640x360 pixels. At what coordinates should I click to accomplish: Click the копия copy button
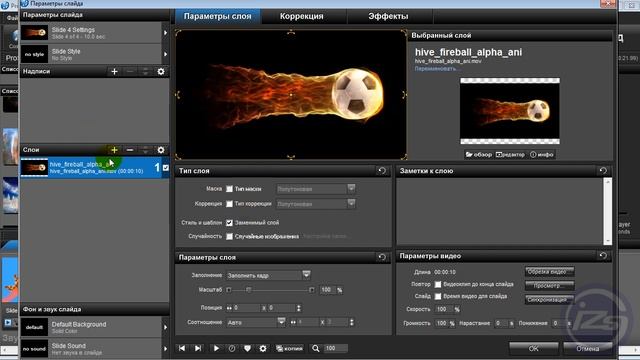coord(289,348)
